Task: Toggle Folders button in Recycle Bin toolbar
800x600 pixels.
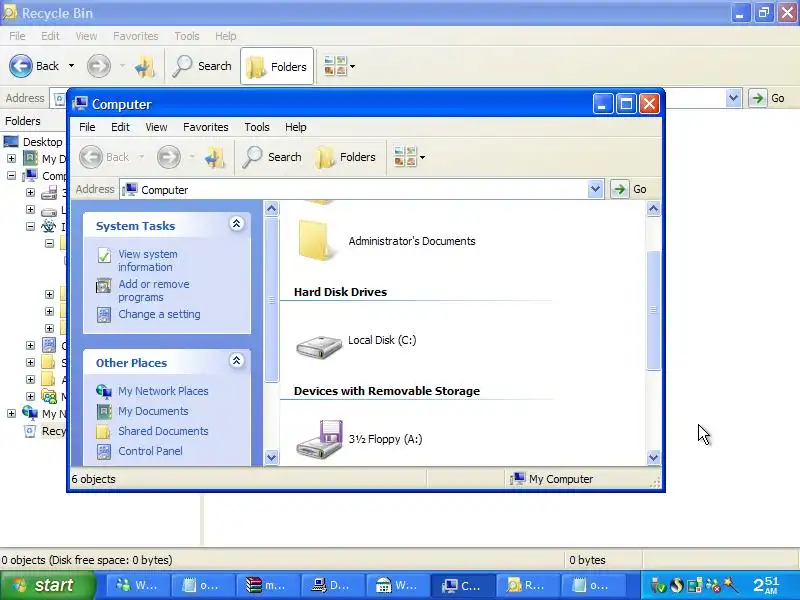Action: click(x=277, y=66)
